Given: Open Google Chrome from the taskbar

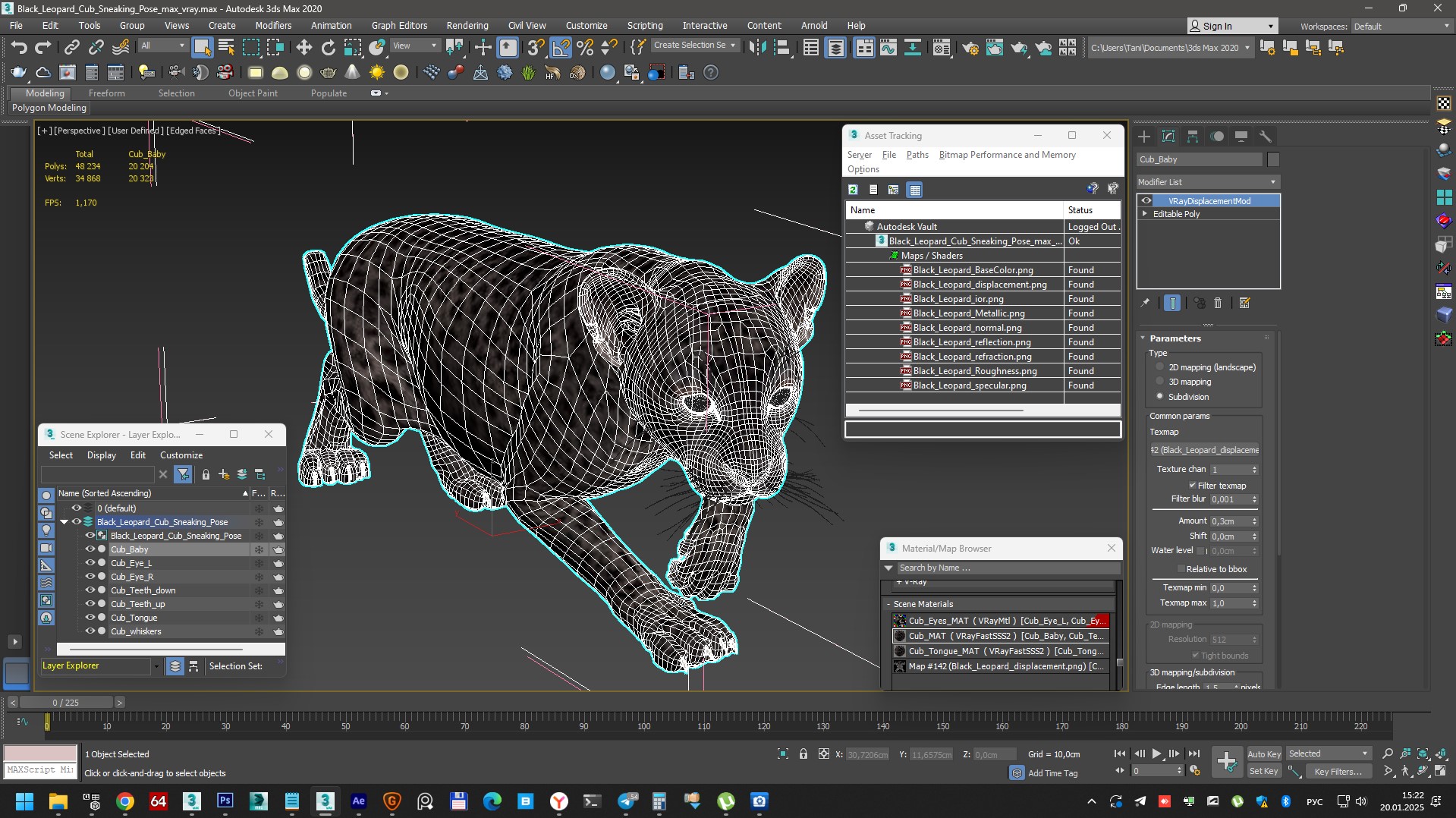Looking at the screenshot, I should point(125,801).
